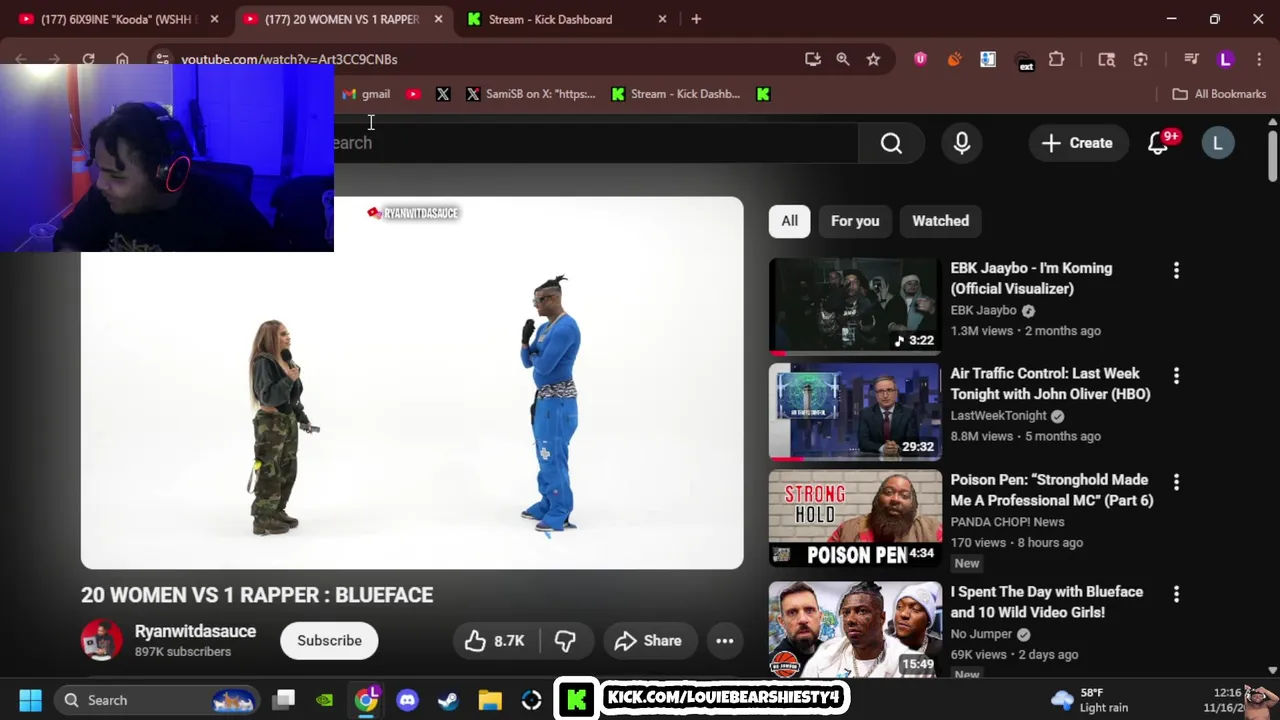Open the gmail bookmark
Screen dimensions: 1280x720
366,94
